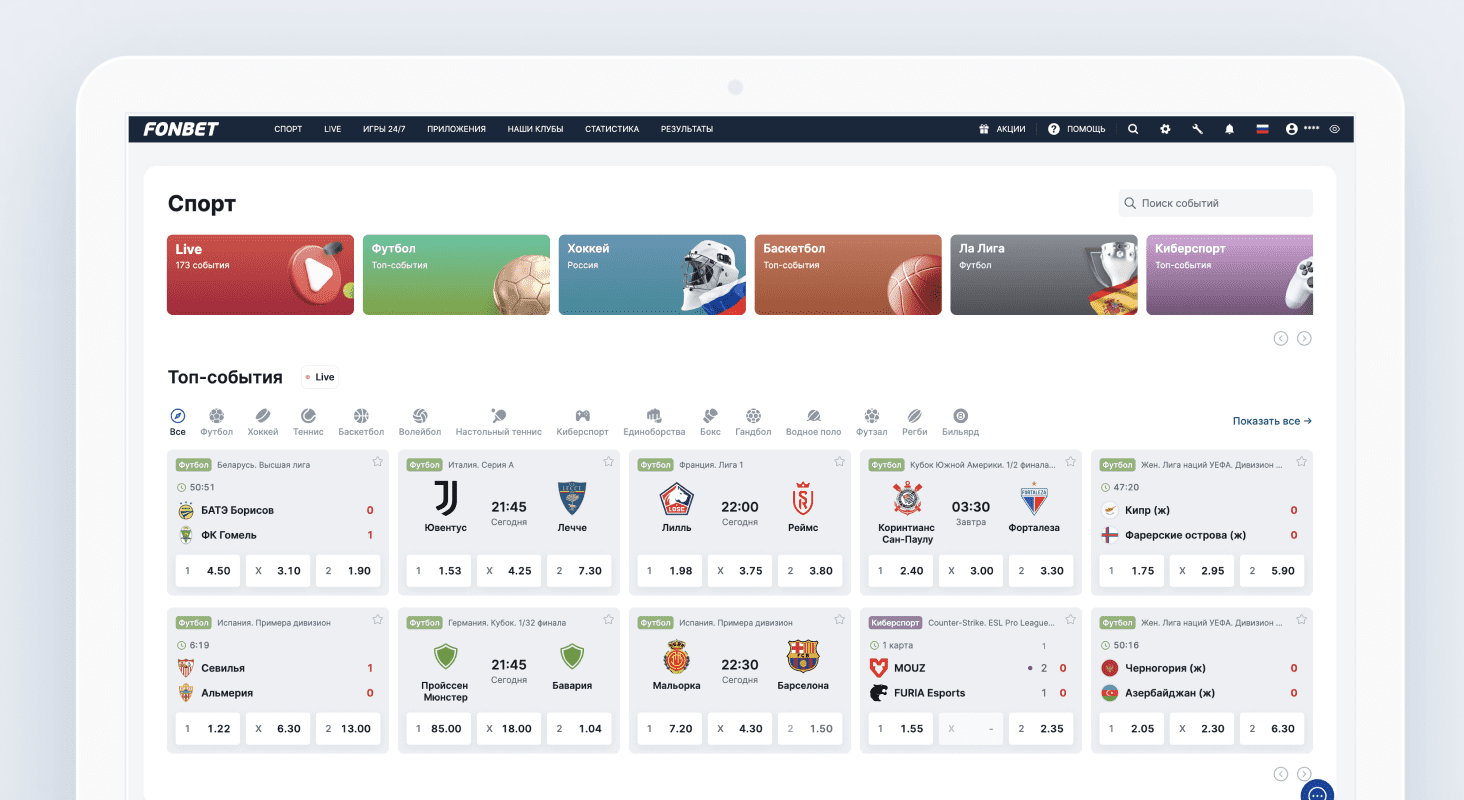Viewport: 1464px width, 800px height.
Task: Select the Киберспорт gamepad filter icon
Action: click(x=582, y=416)
